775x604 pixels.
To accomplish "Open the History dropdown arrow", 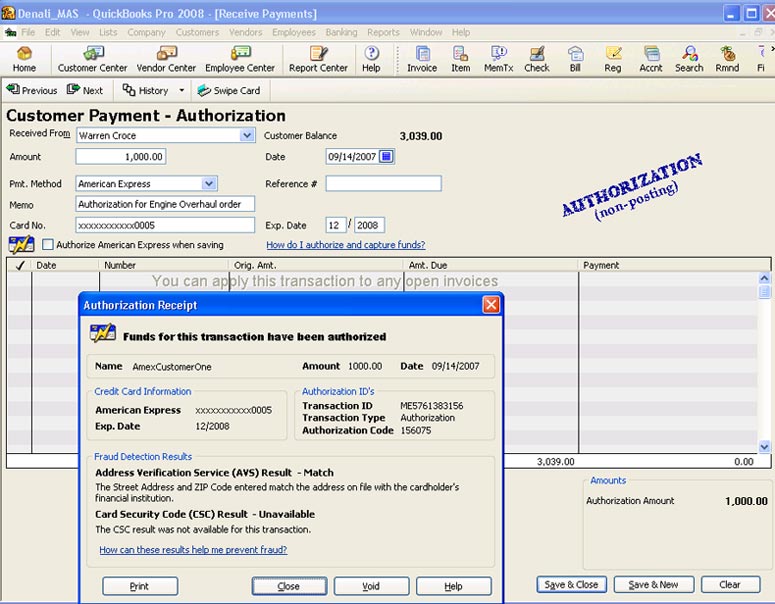I will tap(182, 90).
